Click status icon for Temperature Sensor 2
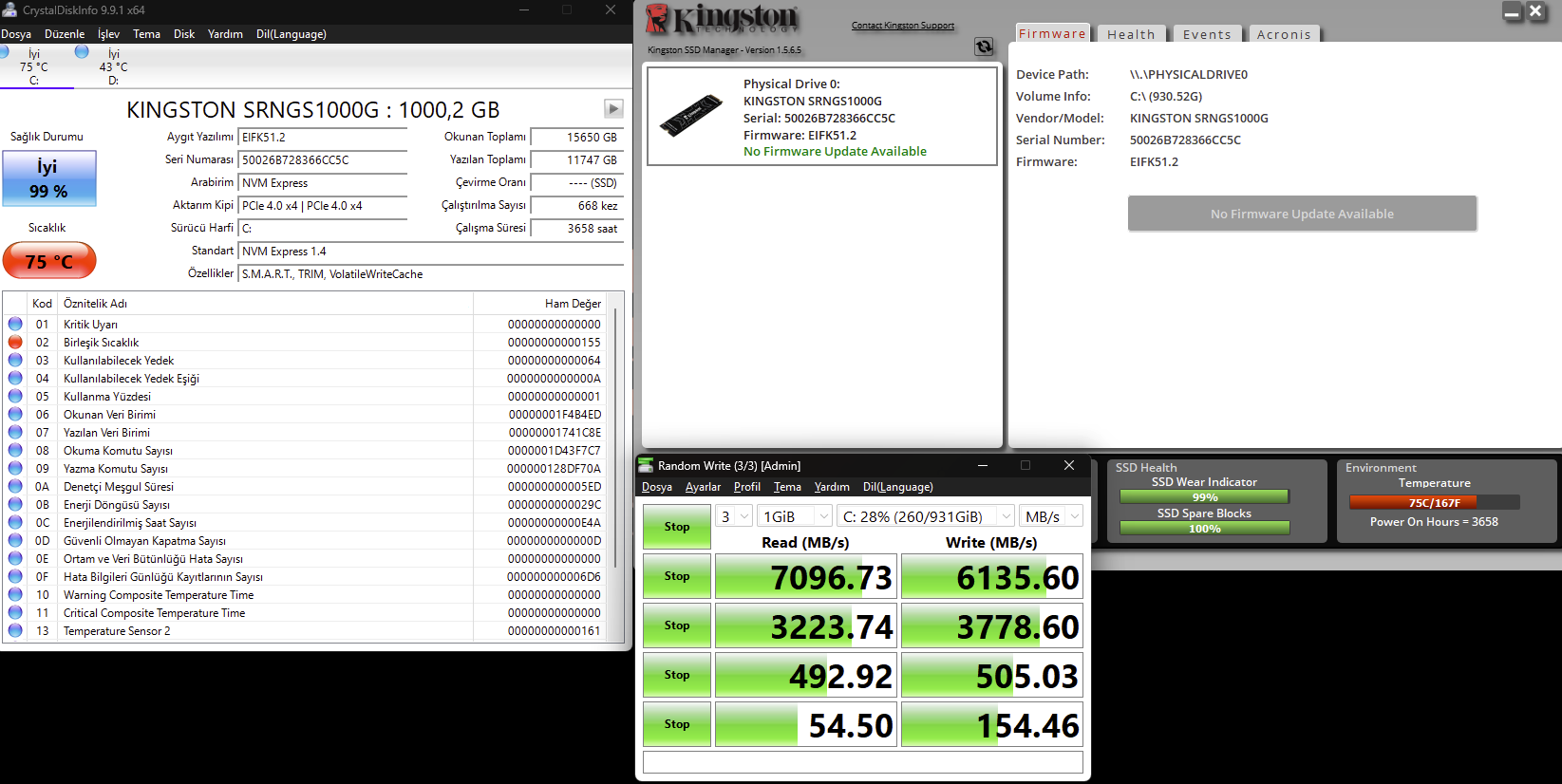The image size is (1562, 784). point(15,630)
